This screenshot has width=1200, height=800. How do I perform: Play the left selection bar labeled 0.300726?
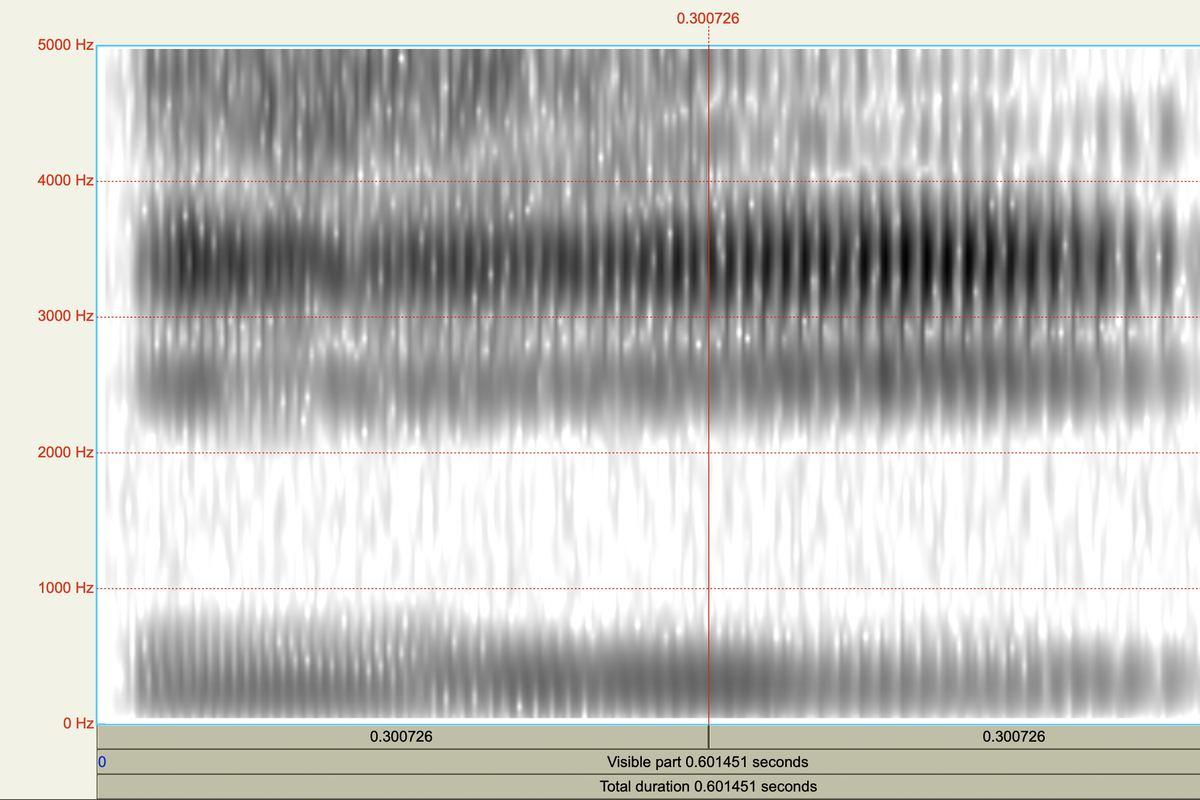[x=403, y=737]
